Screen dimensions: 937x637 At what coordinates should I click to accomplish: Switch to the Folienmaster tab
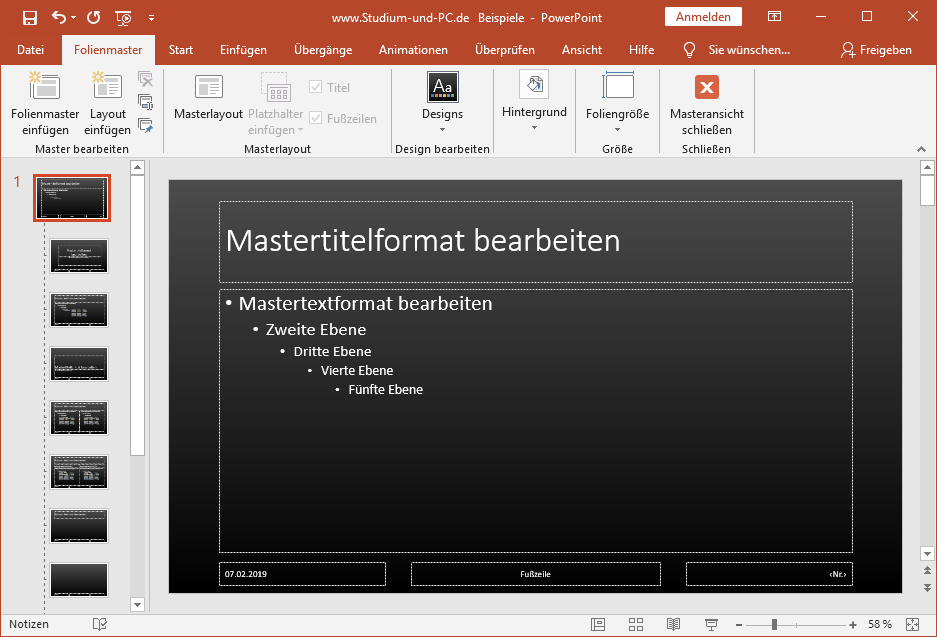point(108,50)
